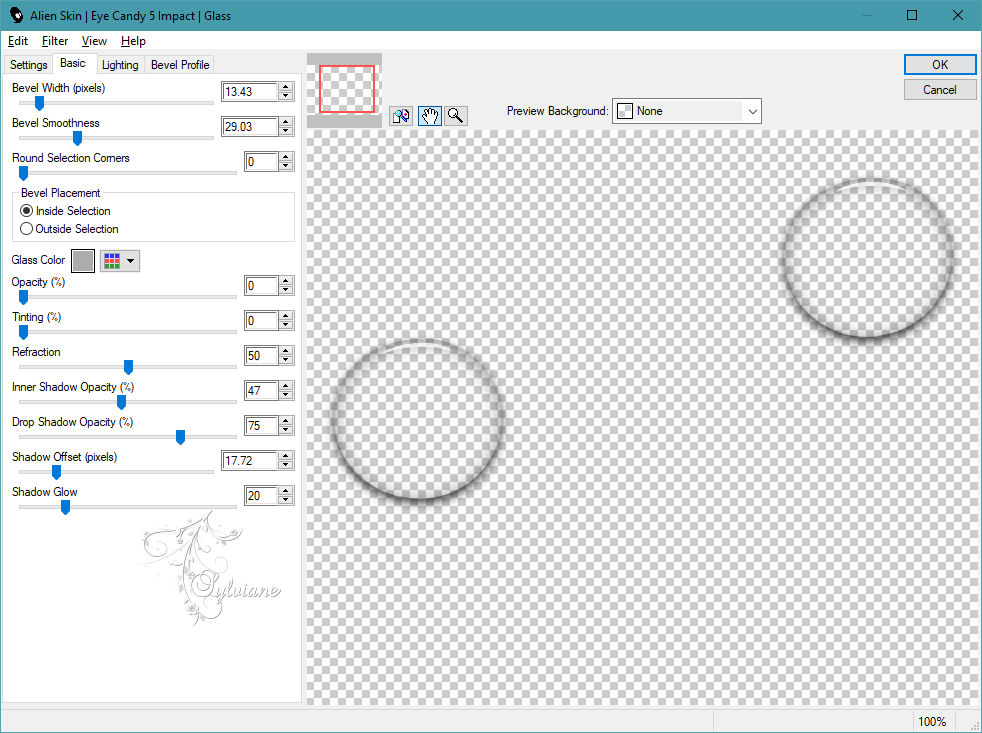Close the Eye Candy Glass window
982x733 pixels.
[958, 15]
